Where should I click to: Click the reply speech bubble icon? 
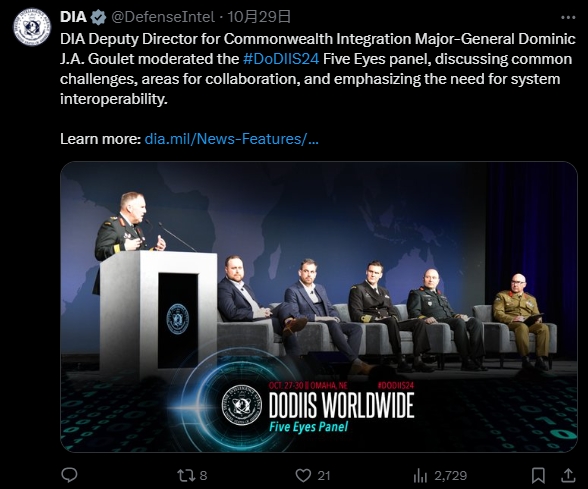(69, 475)
